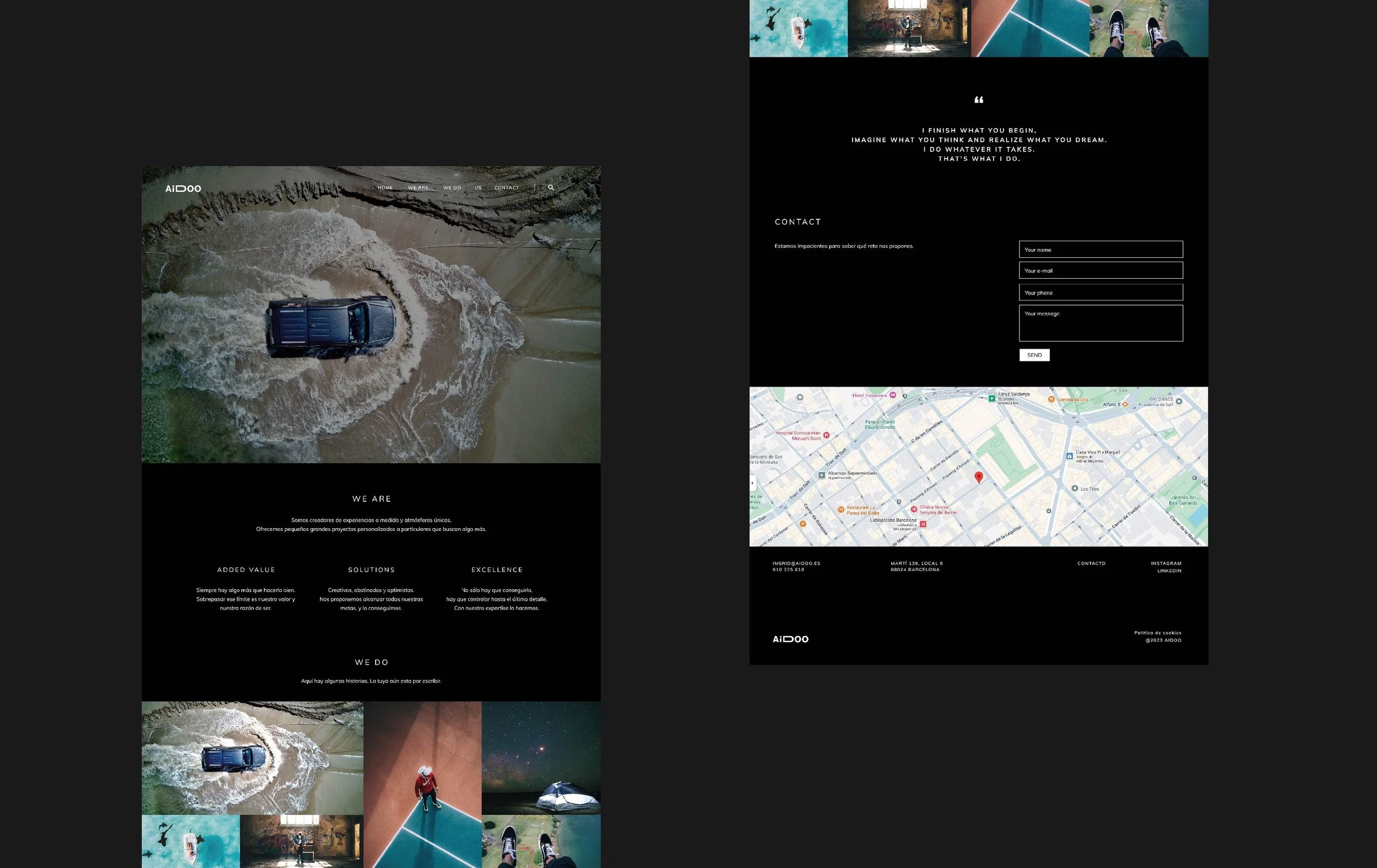
Task: Click the AIDOO logo in the header
Action: (183, 189)
